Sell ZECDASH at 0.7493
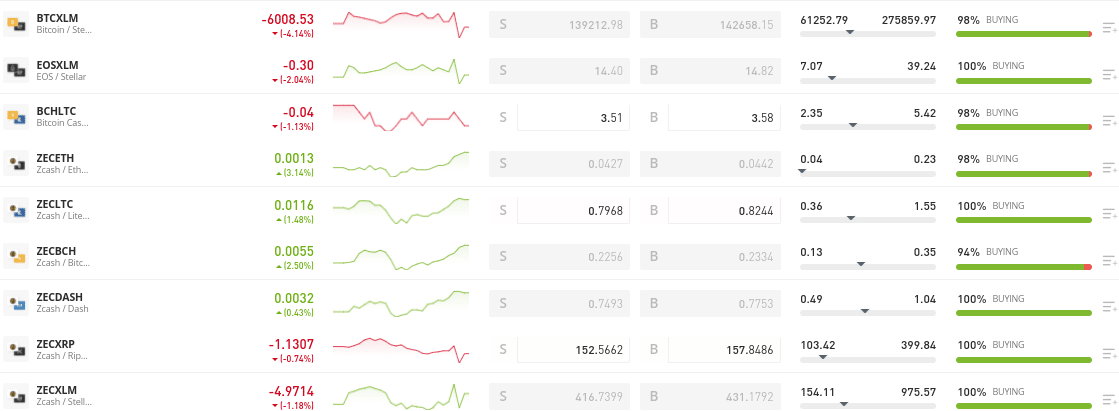1119x411 pixels. [x=560, y=303]
